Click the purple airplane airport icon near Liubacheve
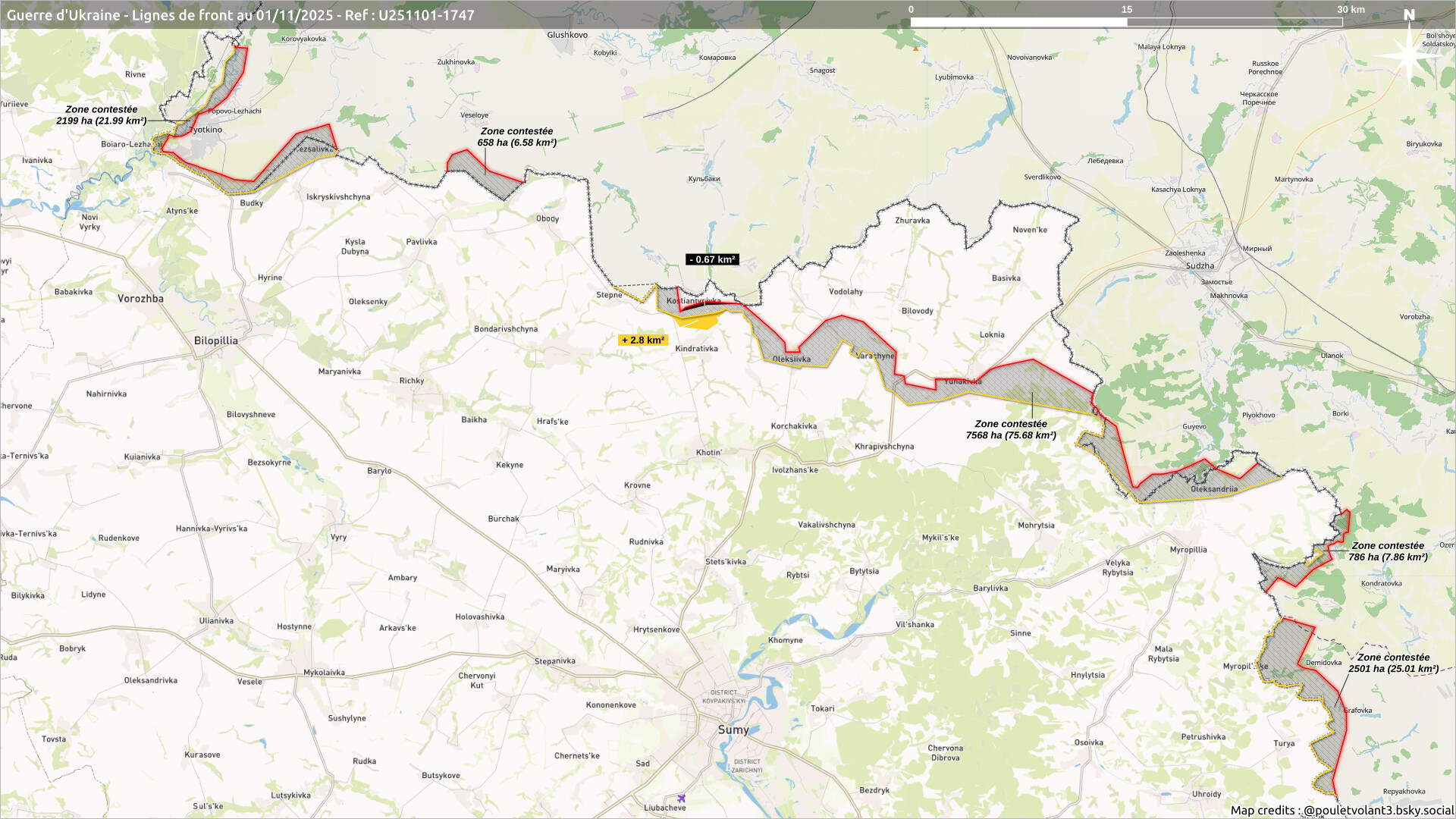 coord(682,798)
